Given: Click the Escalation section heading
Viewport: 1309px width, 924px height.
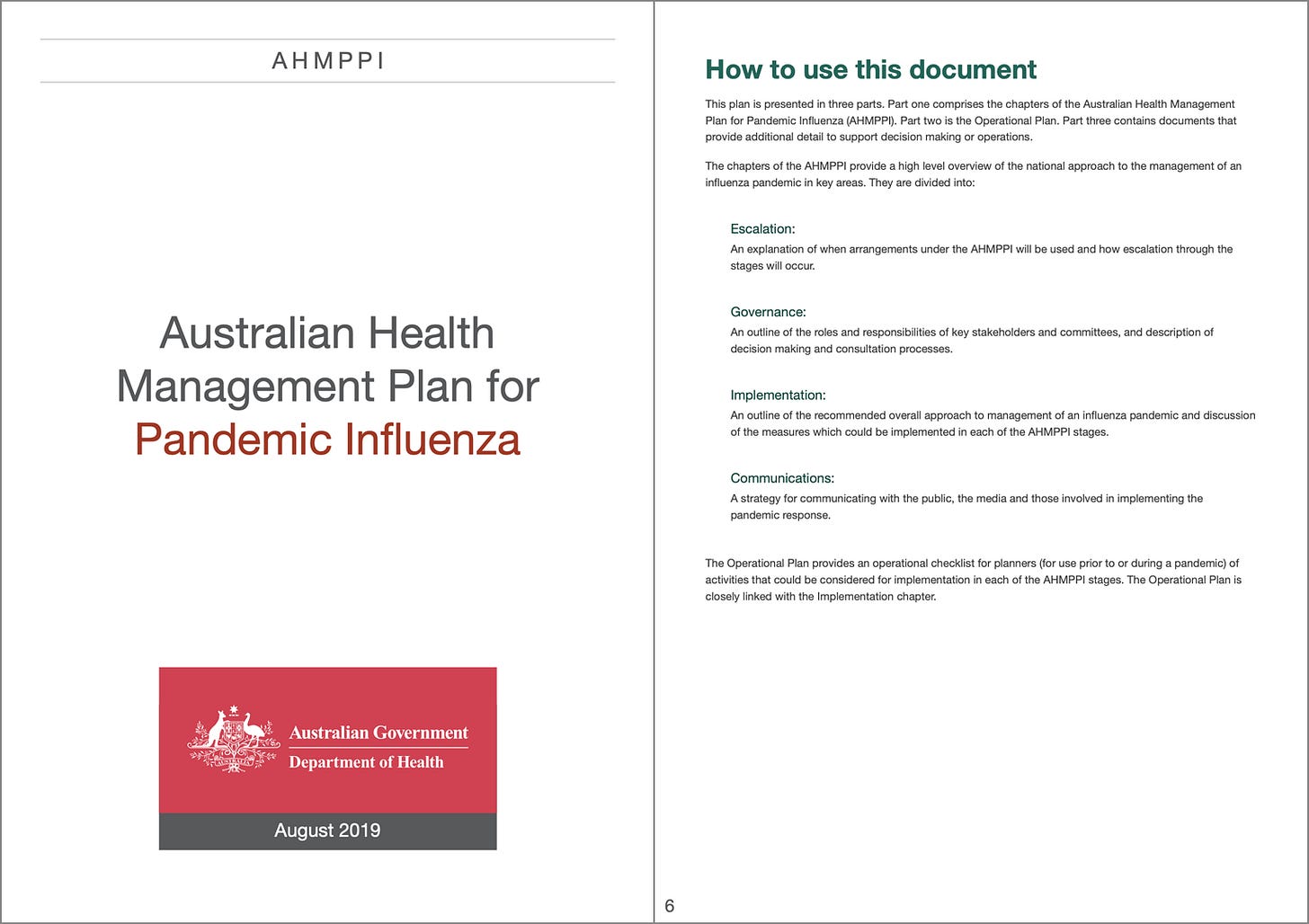Looking at the screenshot, I should pyautogui.click(x=761, y=229).
